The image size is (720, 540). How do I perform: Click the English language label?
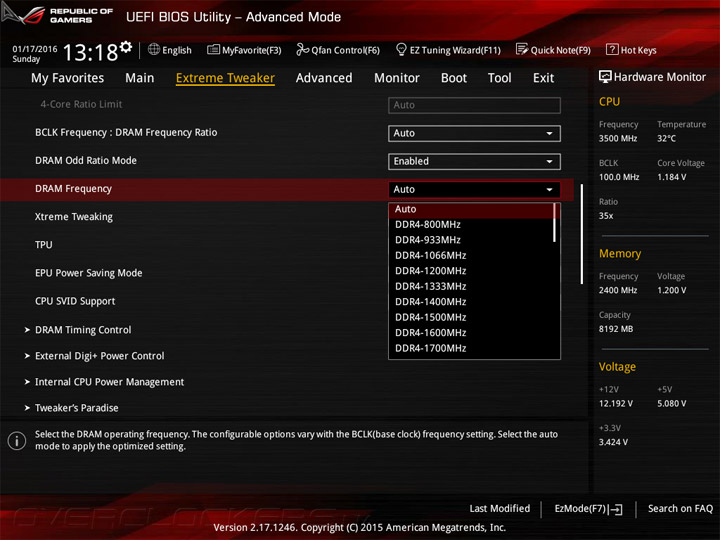point(177,50)
